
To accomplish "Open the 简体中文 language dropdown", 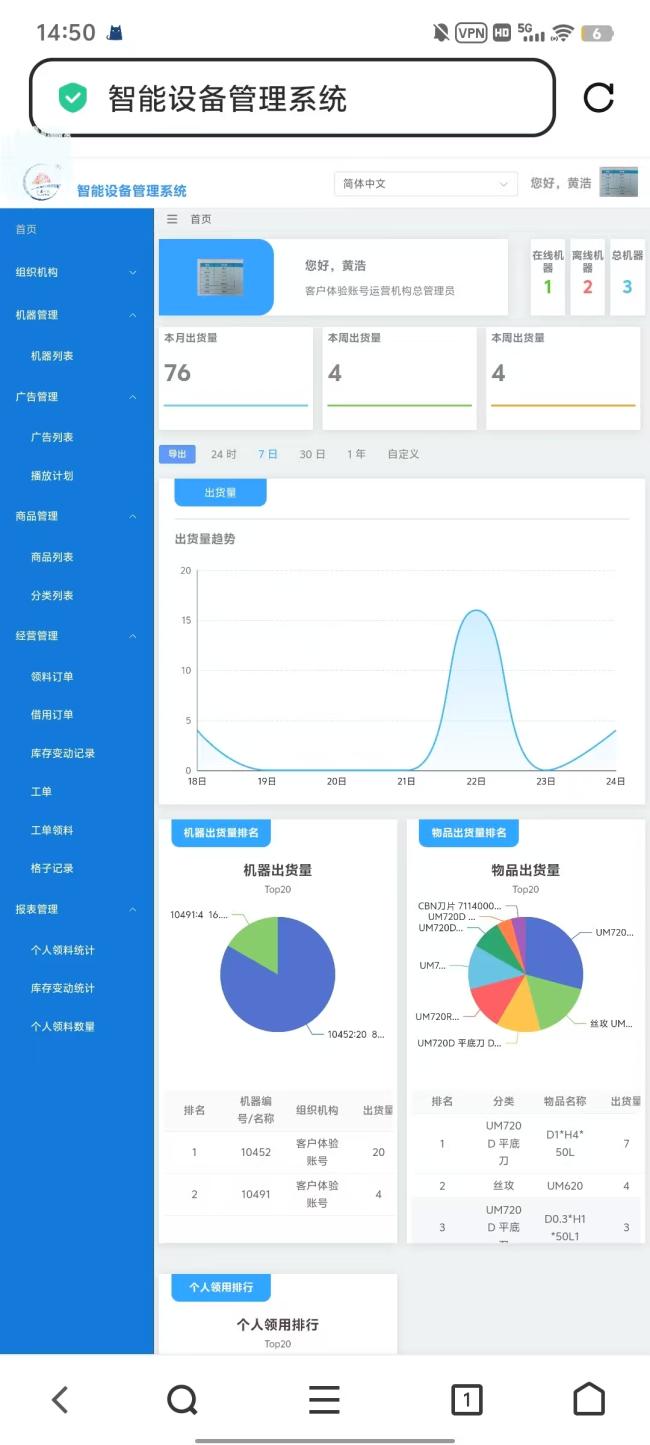I will (425, 184).
